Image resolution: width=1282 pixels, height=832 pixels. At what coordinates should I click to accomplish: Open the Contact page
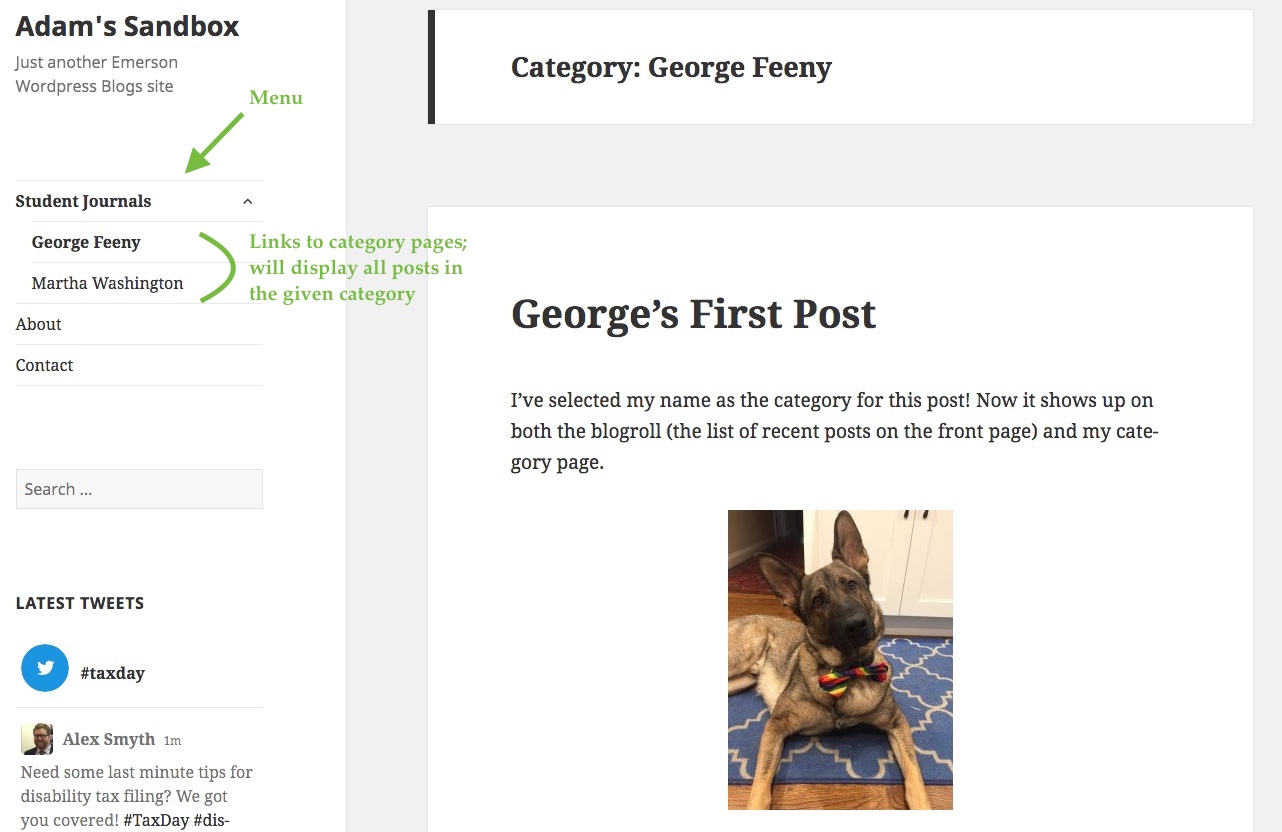tap(45, 365)
